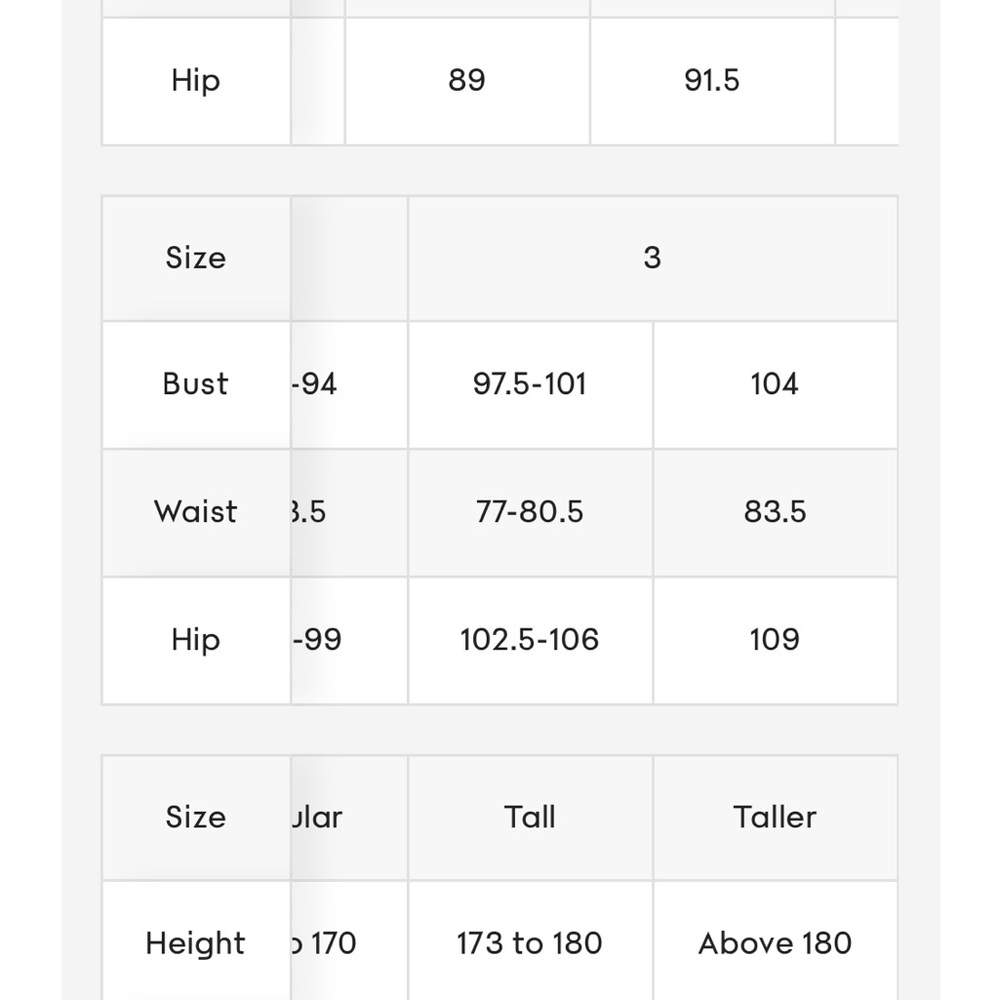1000x1000 pixels.
Task: Select the Size 3 header cell
Action: pyautogui.click(x=652, y=258)
